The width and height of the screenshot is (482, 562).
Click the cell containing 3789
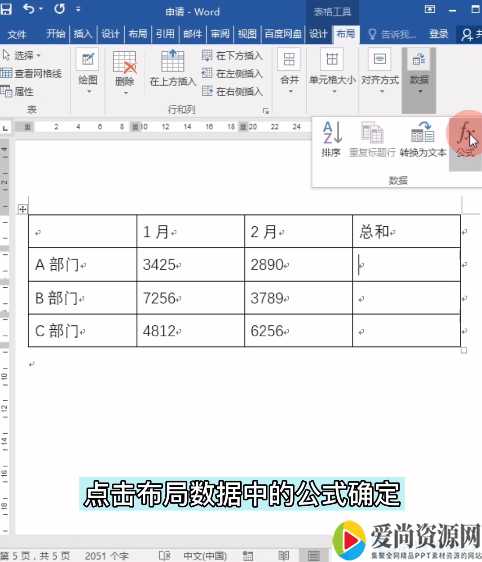coord(298,298)
